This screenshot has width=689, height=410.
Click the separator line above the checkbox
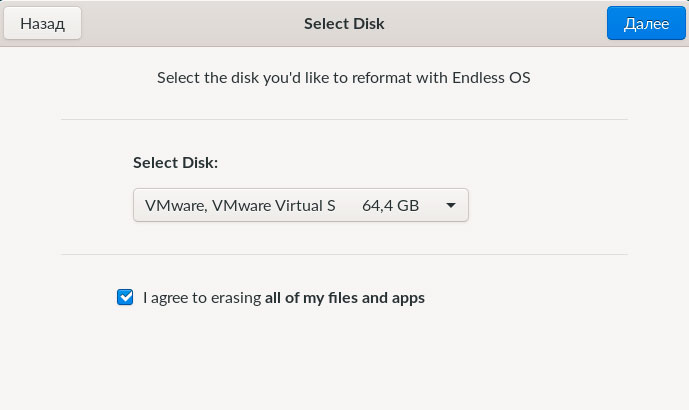(344, 254)
